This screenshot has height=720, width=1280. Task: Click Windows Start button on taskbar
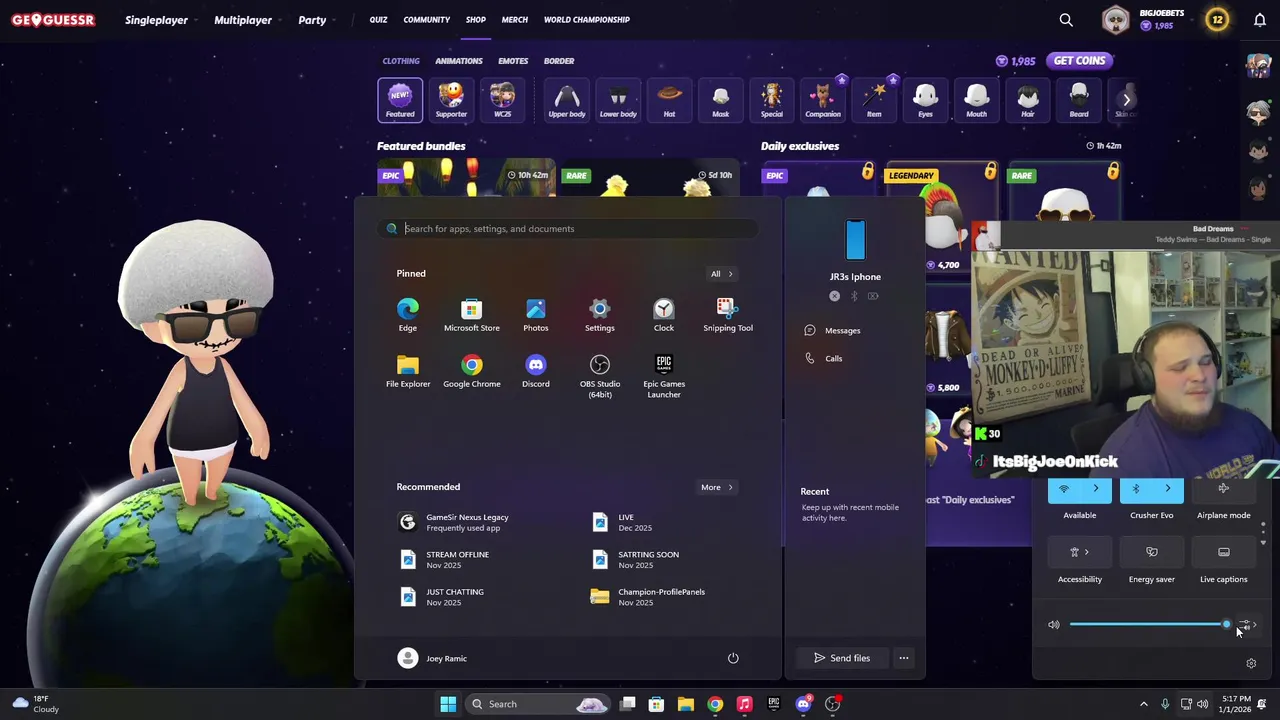[x=448, y=704]
